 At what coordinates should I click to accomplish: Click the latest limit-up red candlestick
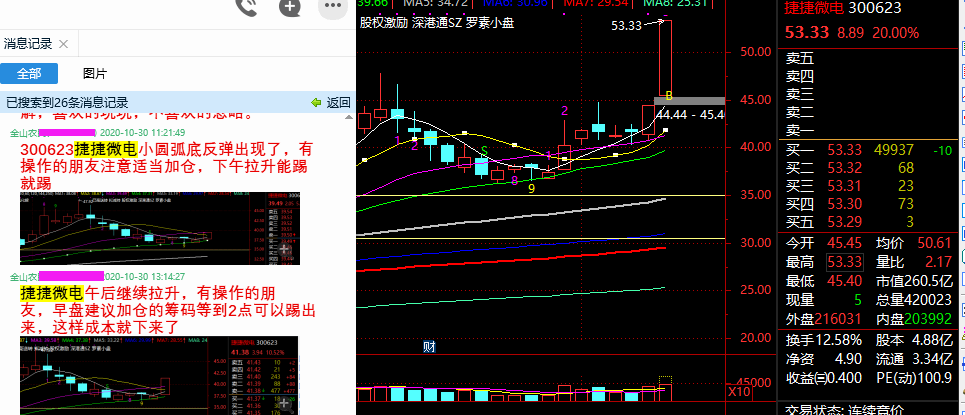pyautogui.click(x=665, y=58)
